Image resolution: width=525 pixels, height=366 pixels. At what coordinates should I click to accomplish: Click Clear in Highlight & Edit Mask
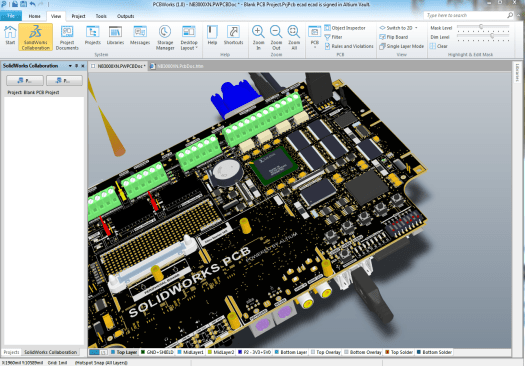pos(439,46)
